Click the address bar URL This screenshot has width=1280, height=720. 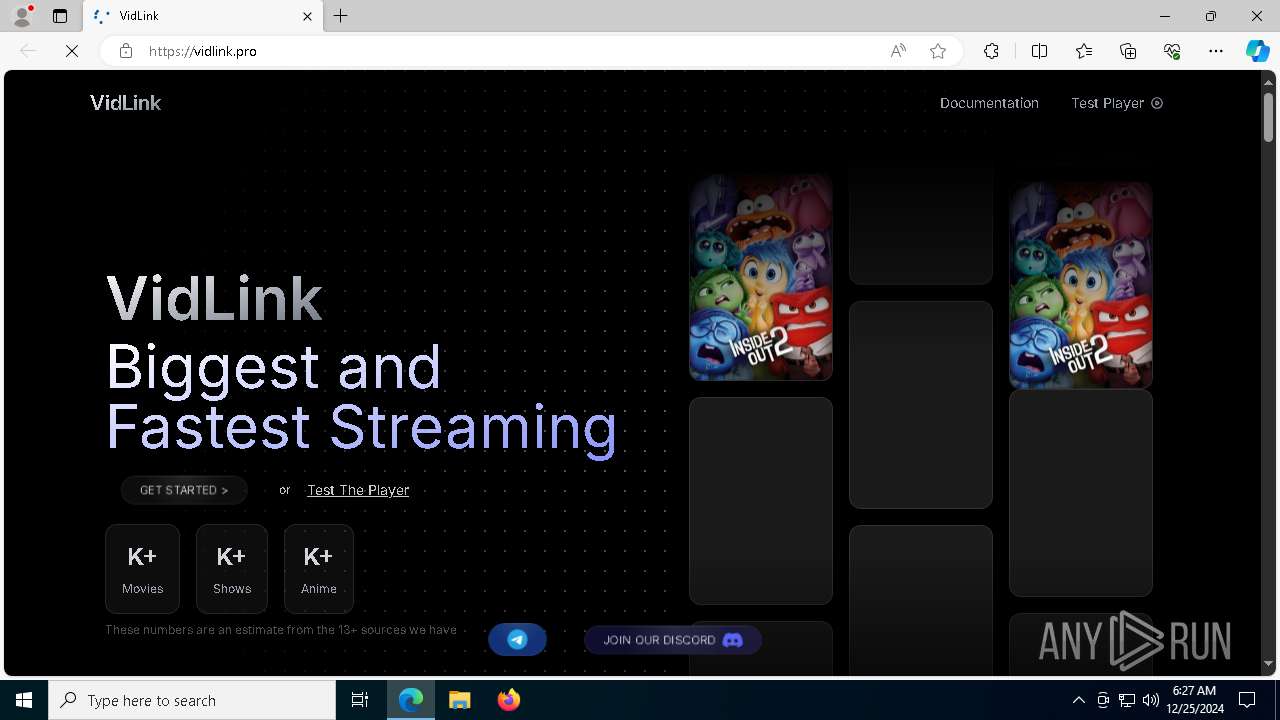(x=203, y=51)
